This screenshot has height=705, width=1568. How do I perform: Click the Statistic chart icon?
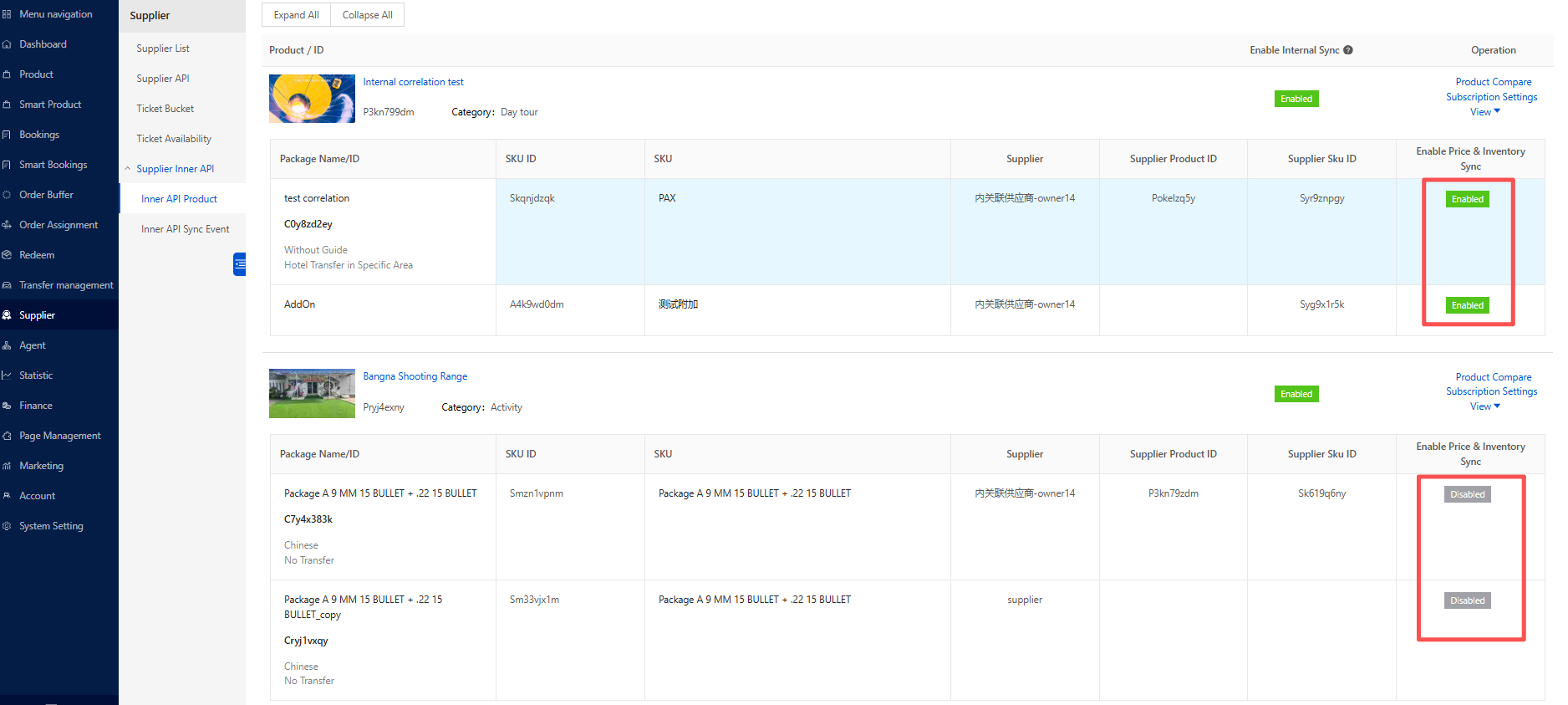[x=7, y=375]
